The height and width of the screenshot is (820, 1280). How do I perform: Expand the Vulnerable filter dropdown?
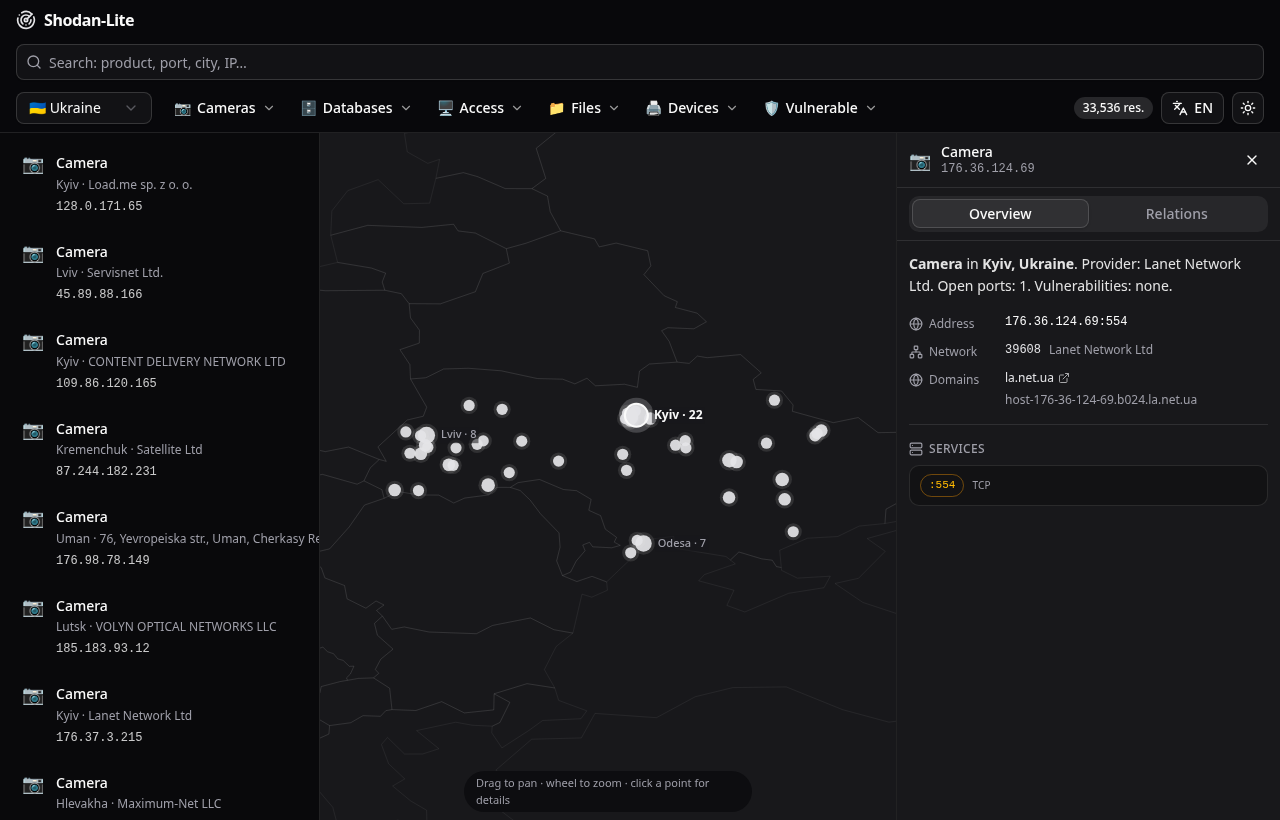tap(820, 108)
